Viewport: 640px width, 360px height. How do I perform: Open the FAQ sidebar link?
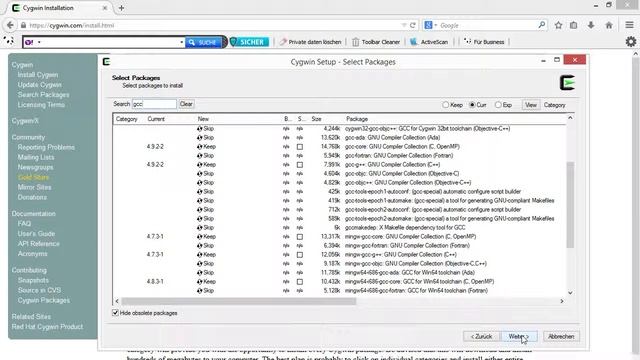(24, 223)
